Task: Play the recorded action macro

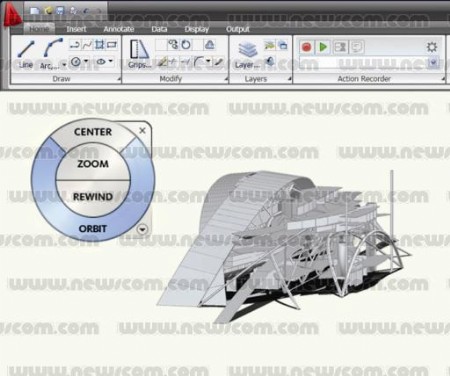Action: pos(323,47)
